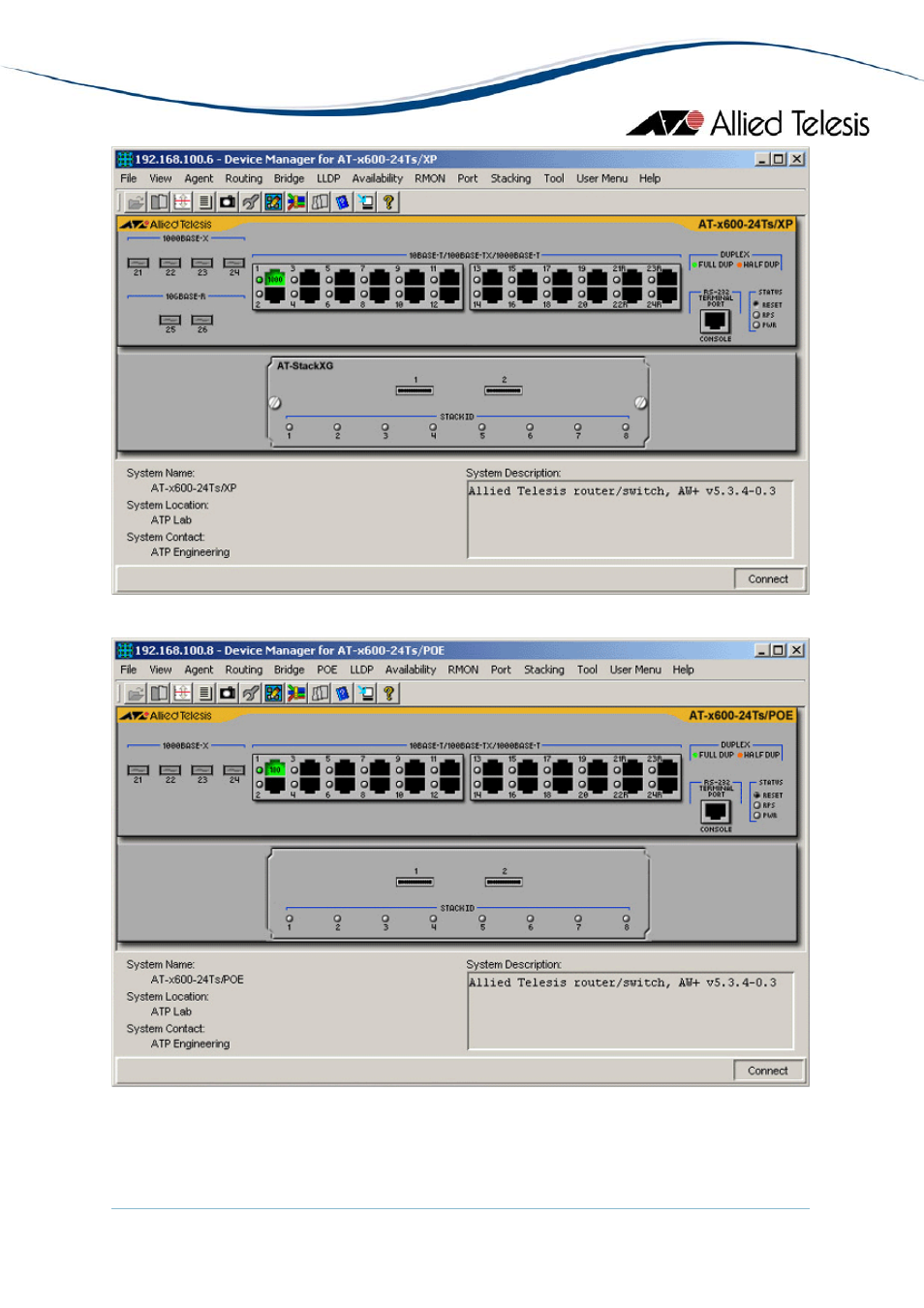Click the 'AT-x600-24Ts/XP' system name value
The image size is (924, 1308).
pyautogui.click(x=194, y=488)
